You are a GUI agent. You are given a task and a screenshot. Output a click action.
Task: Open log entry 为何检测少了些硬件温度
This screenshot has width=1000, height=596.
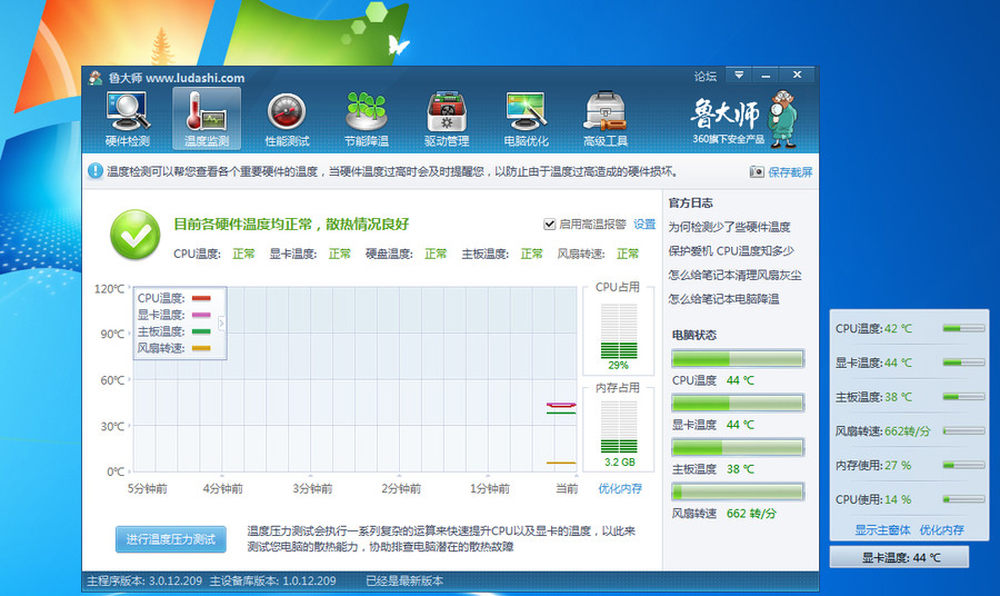pos(729,227)
